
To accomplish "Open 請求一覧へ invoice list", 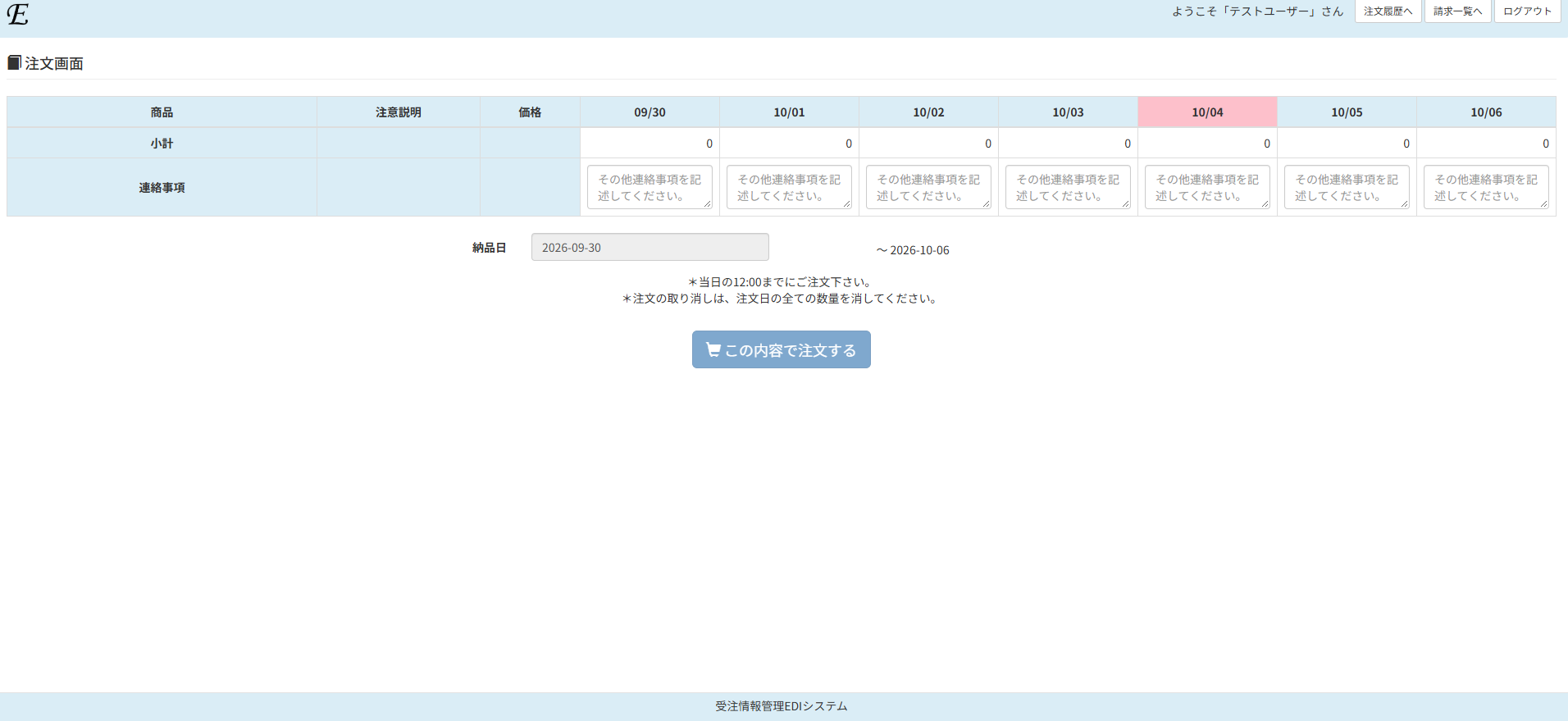I will tap(1457, 11).
